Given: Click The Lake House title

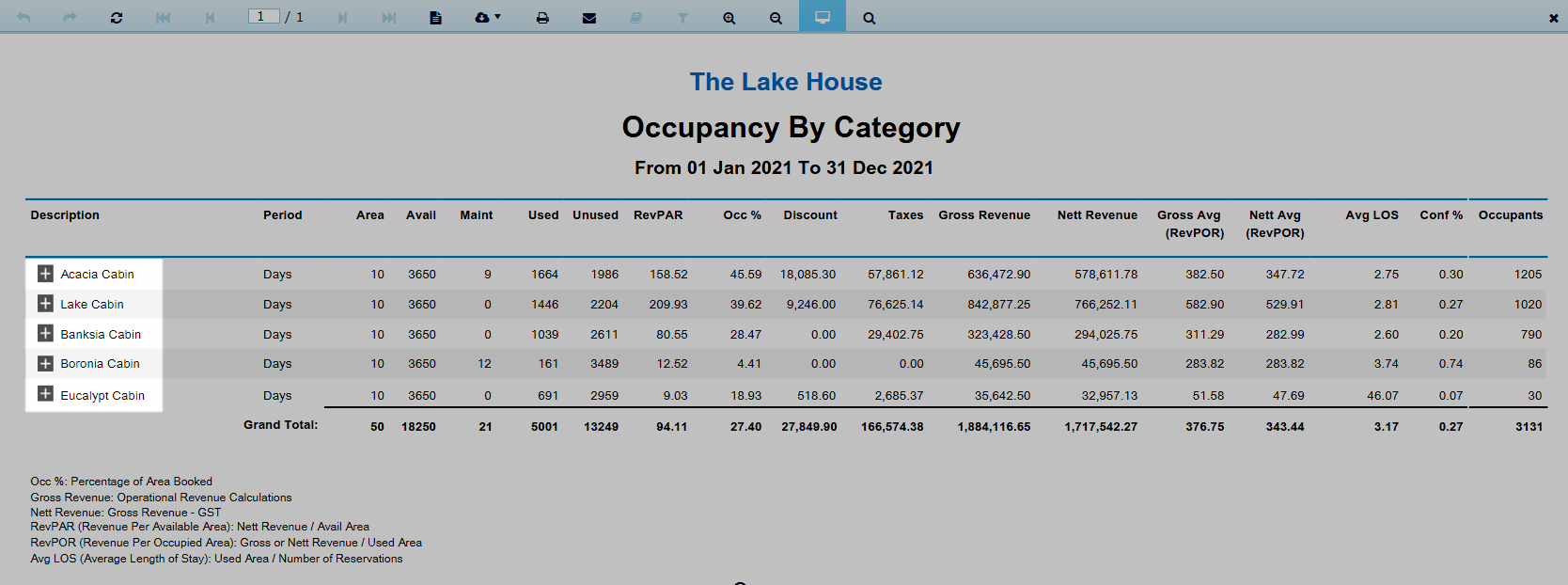Looking at the screenshot, I should 786,82.
